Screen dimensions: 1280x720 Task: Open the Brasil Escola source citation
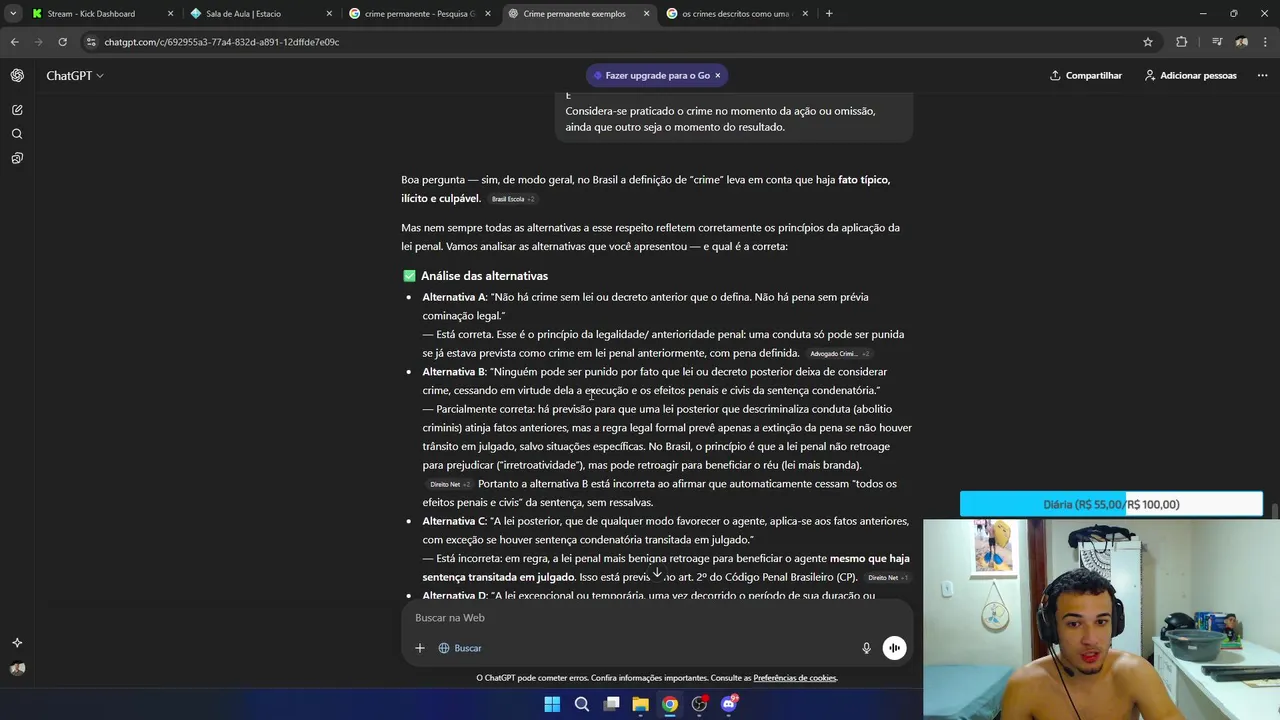(x=513, y=199)
